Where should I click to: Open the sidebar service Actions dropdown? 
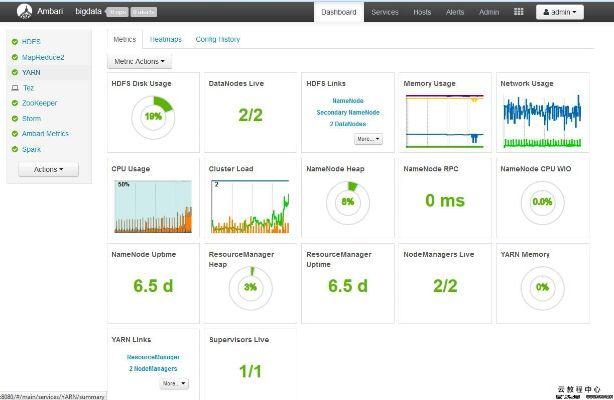coord(48,169)
